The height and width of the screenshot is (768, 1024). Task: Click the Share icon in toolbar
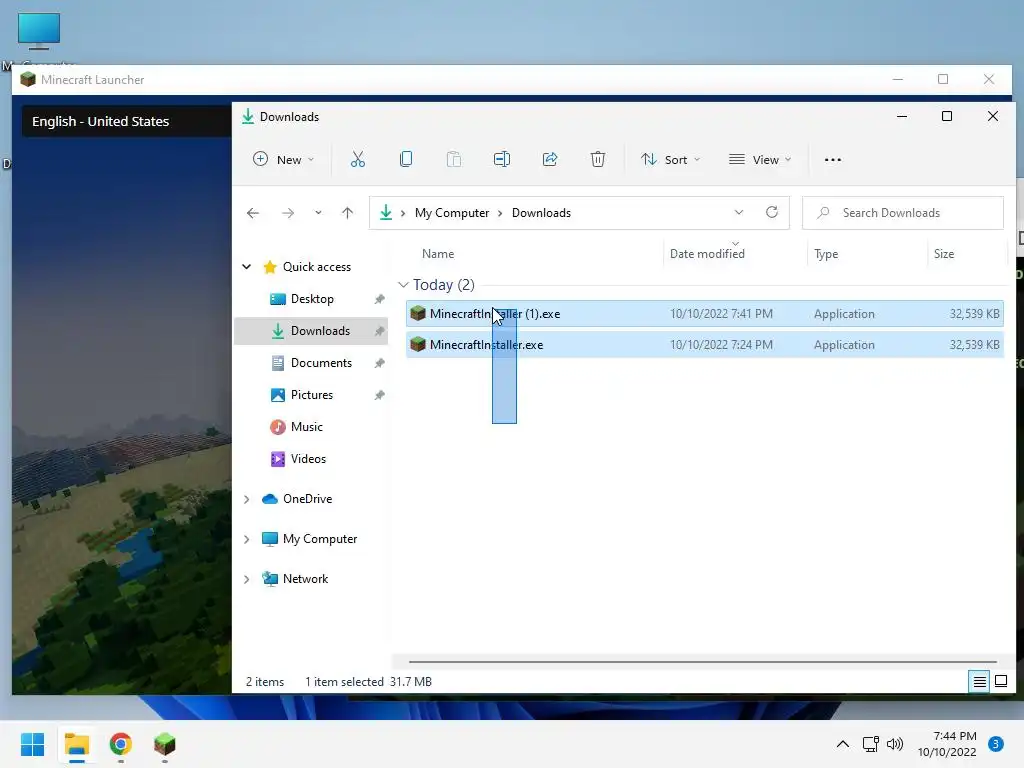click(x=550, y=159)
